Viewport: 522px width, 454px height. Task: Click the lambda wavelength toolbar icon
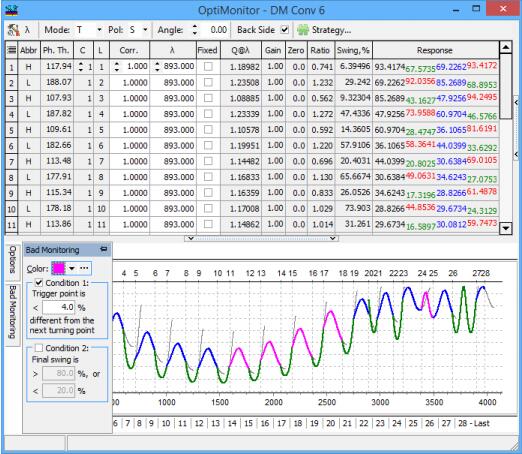pos(27,30)
